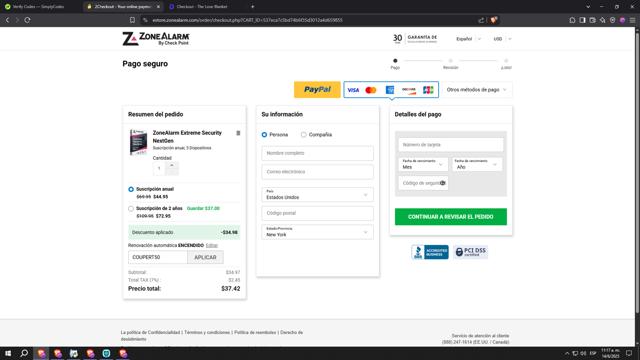Open the browser main menu
The height and width of the screenshot is (360, 640).
[632, 20]
